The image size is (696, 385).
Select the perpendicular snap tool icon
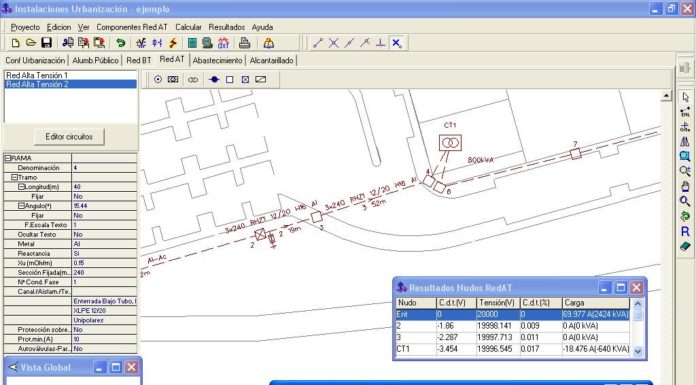[380, 43]
